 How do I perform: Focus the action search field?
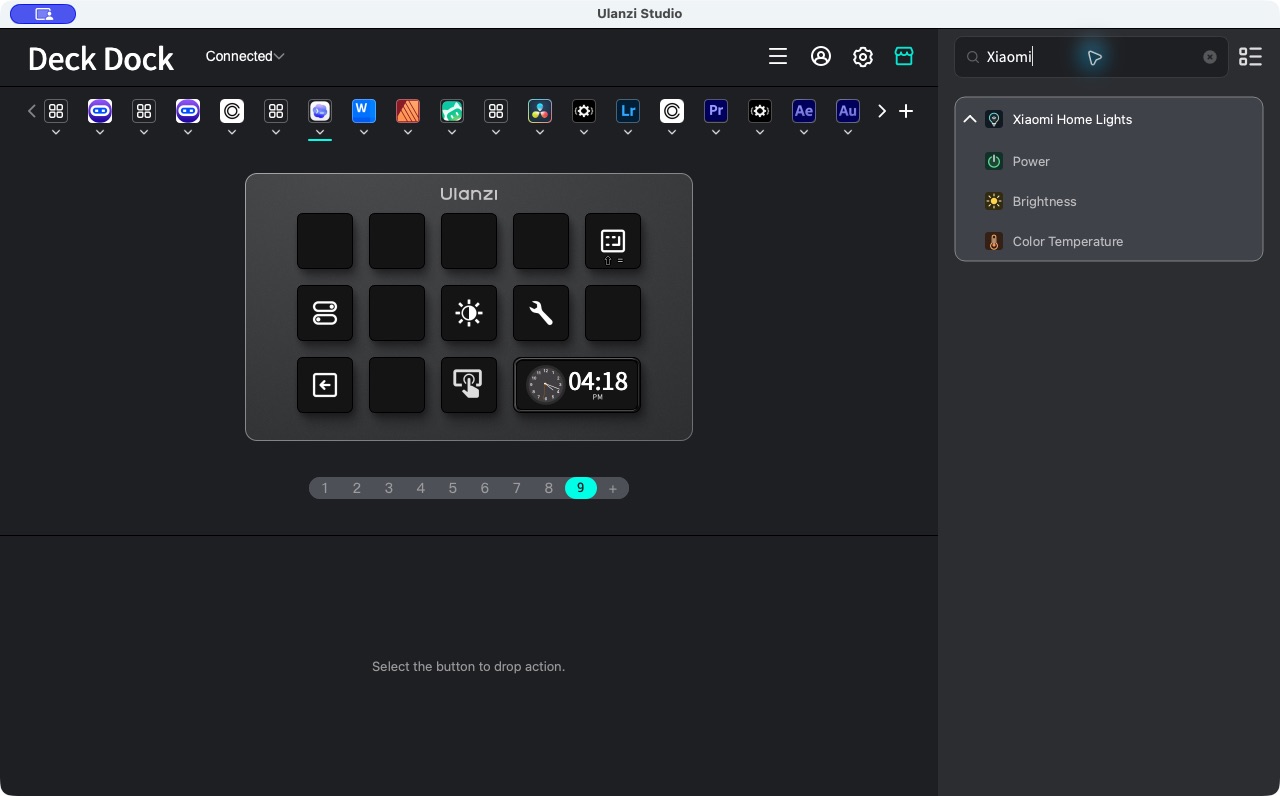point(1091,57)
